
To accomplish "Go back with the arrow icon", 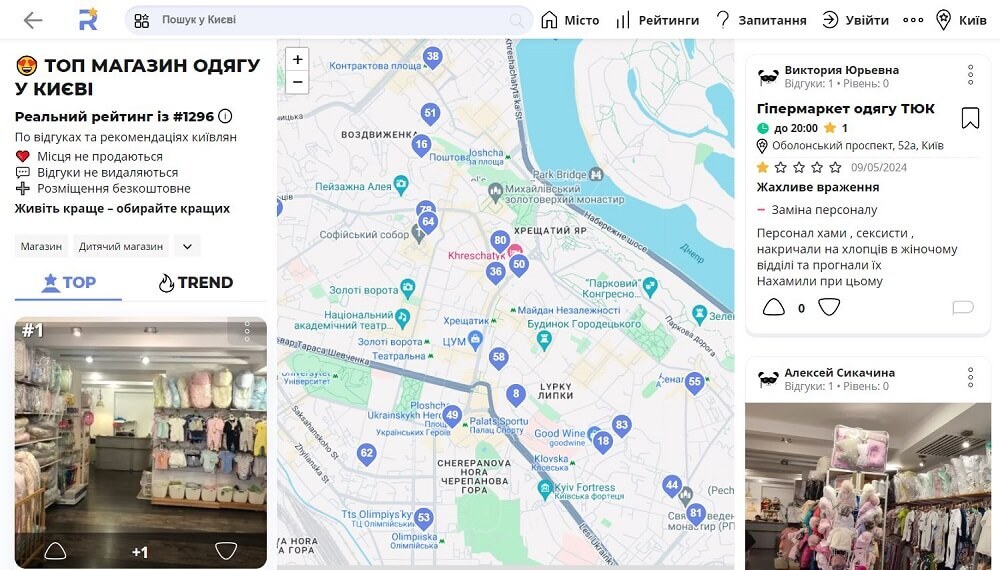I will click(x=33, y=20).
